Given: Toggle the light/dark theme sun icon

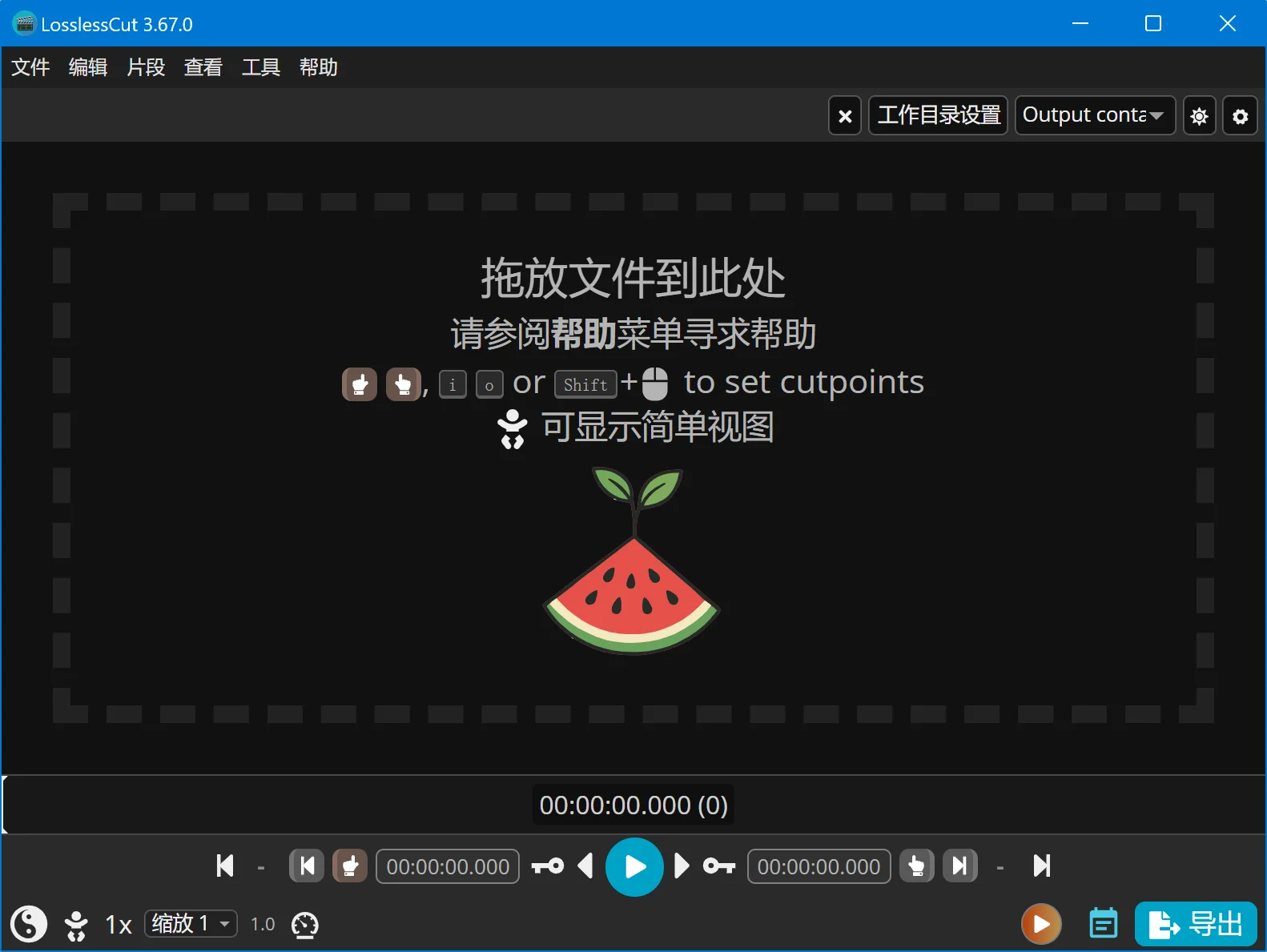Looking at the screenshot, I should [1199, 116].
